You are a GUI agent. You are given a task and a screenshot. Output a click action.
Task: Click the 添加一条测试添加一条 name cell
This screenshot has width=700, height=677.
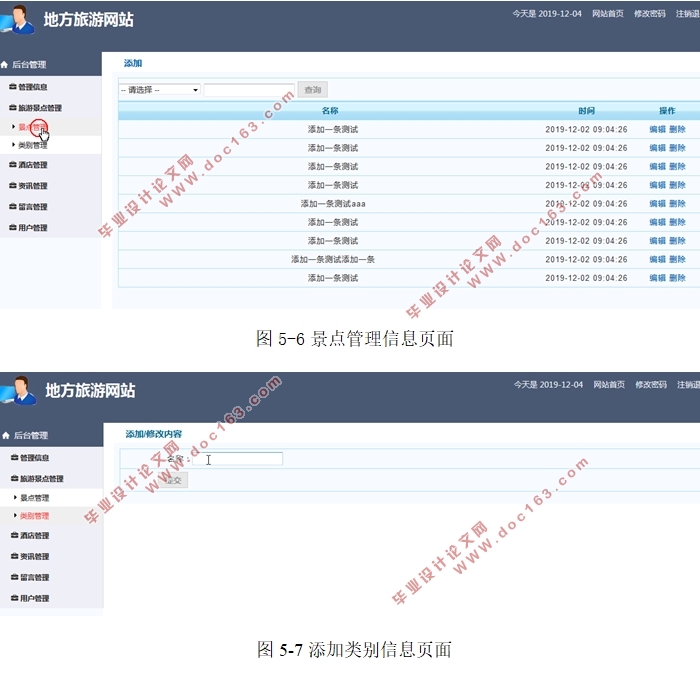click(x=333, y=259)
